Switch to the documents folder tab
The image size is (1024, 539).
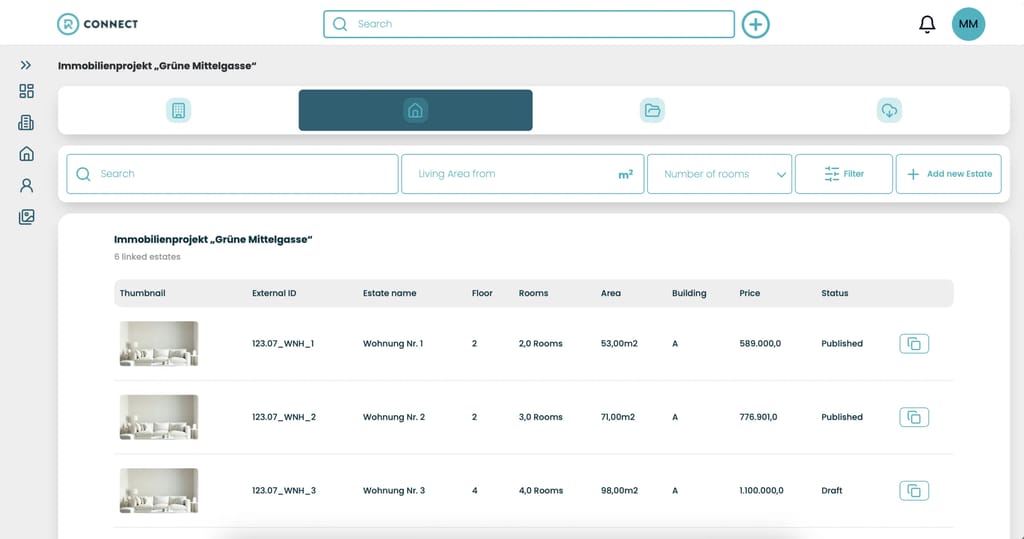[652, 110]
